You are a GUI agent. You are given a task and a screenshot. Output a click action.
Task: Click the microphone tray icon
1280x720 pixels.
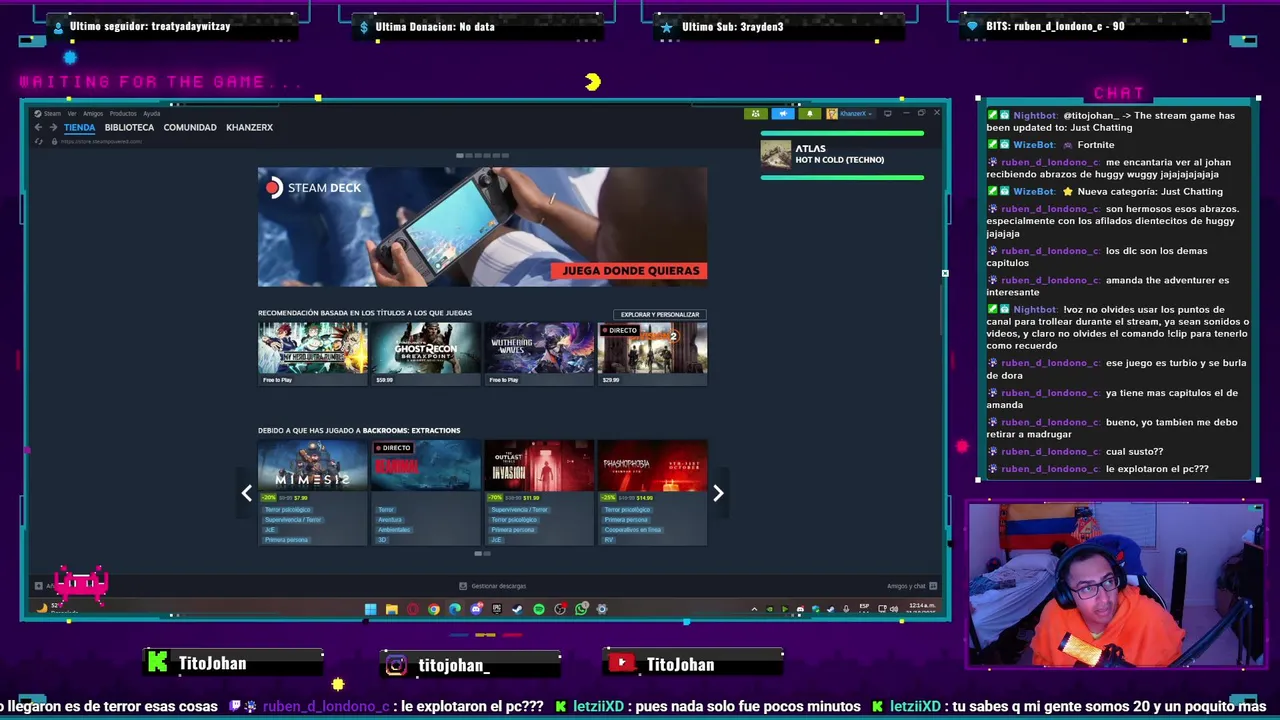[x=845, y=609]
